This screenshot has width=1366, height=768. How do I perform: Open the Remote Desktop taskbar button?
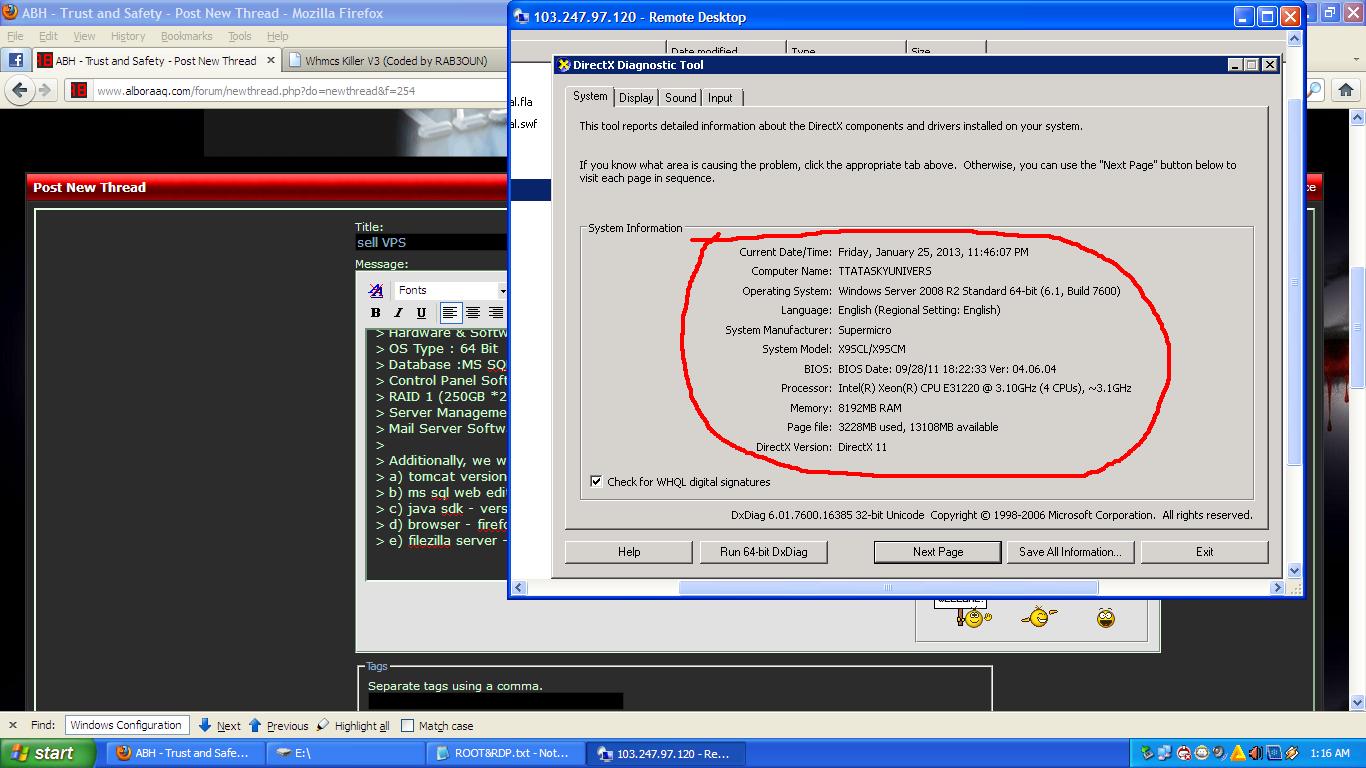[x=666, y=753]
